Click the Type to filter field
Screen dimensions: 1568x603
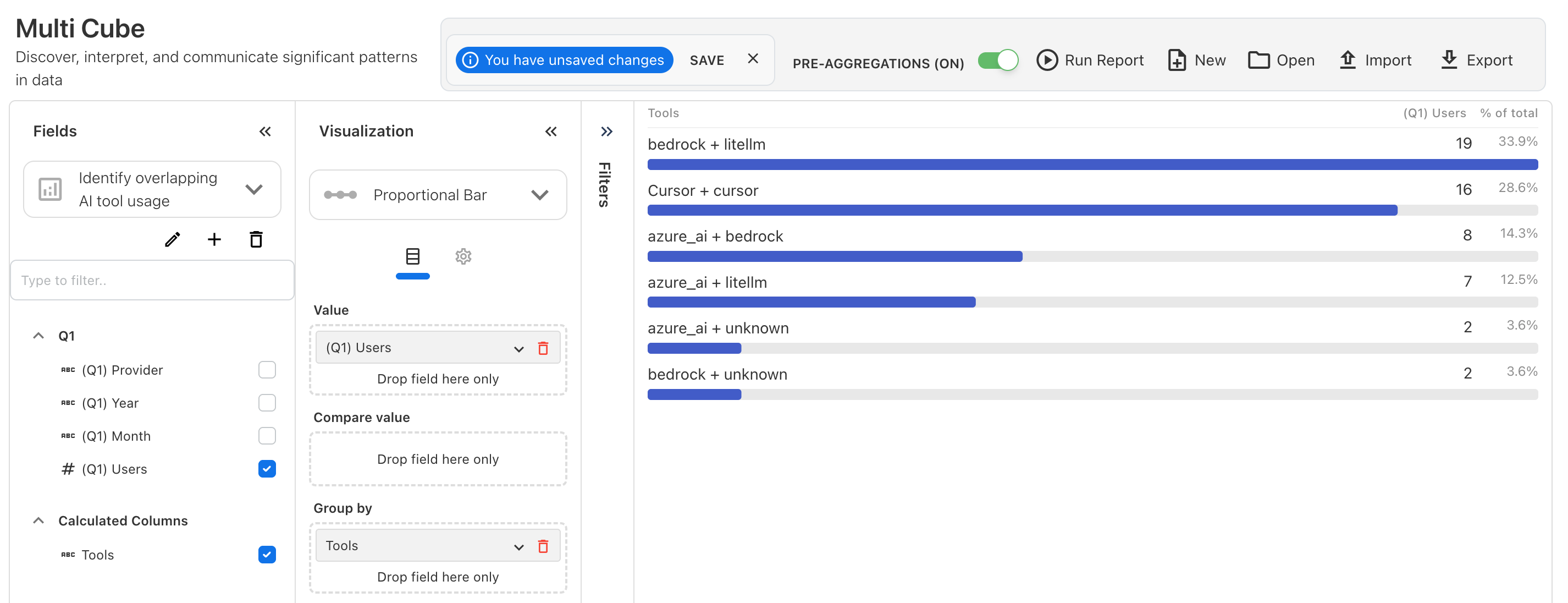(x=152, y=280)
